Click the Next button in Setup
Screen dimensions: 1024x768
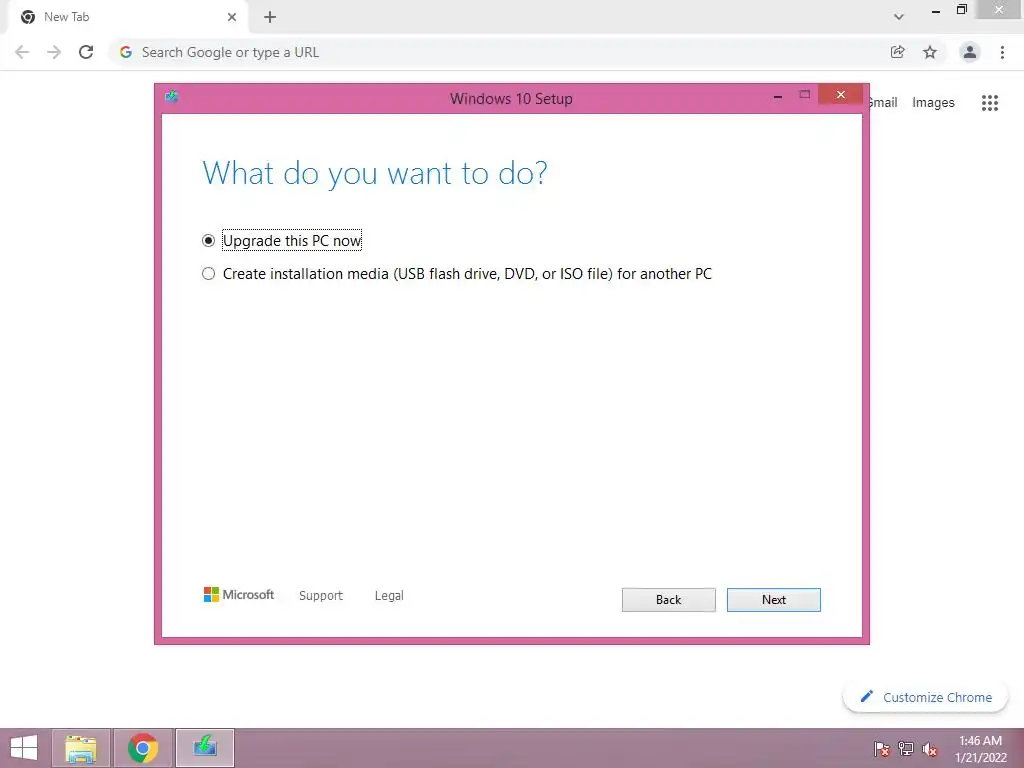(x=773, y=600)
